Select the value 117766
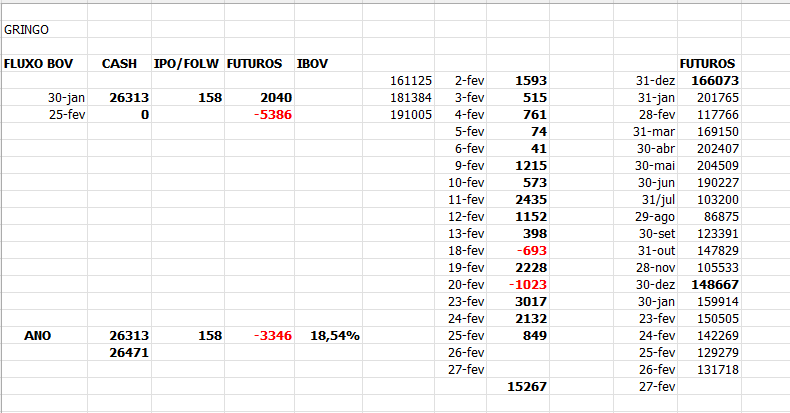Image resolution: width=790 pixels, height=413 pixels. point(709,115)
